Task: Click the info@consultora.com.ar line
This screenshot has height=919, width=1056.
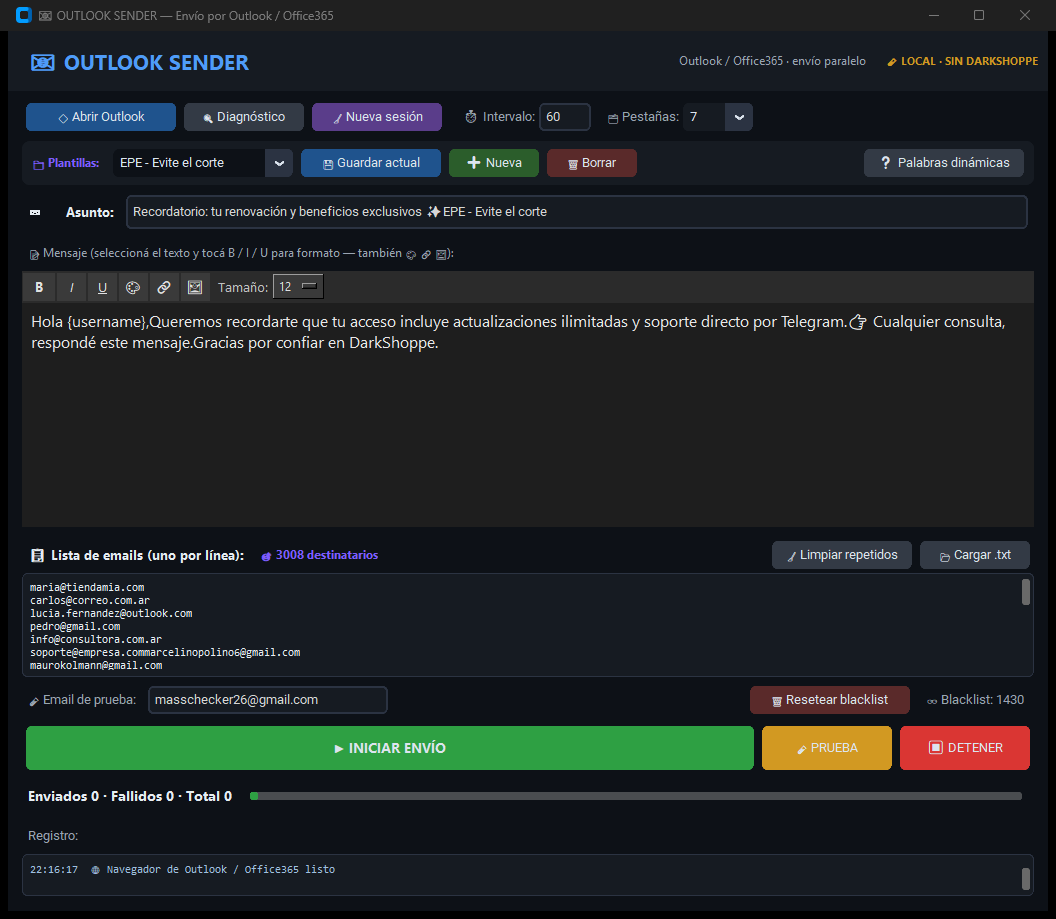Action: [x=96, y=640]
